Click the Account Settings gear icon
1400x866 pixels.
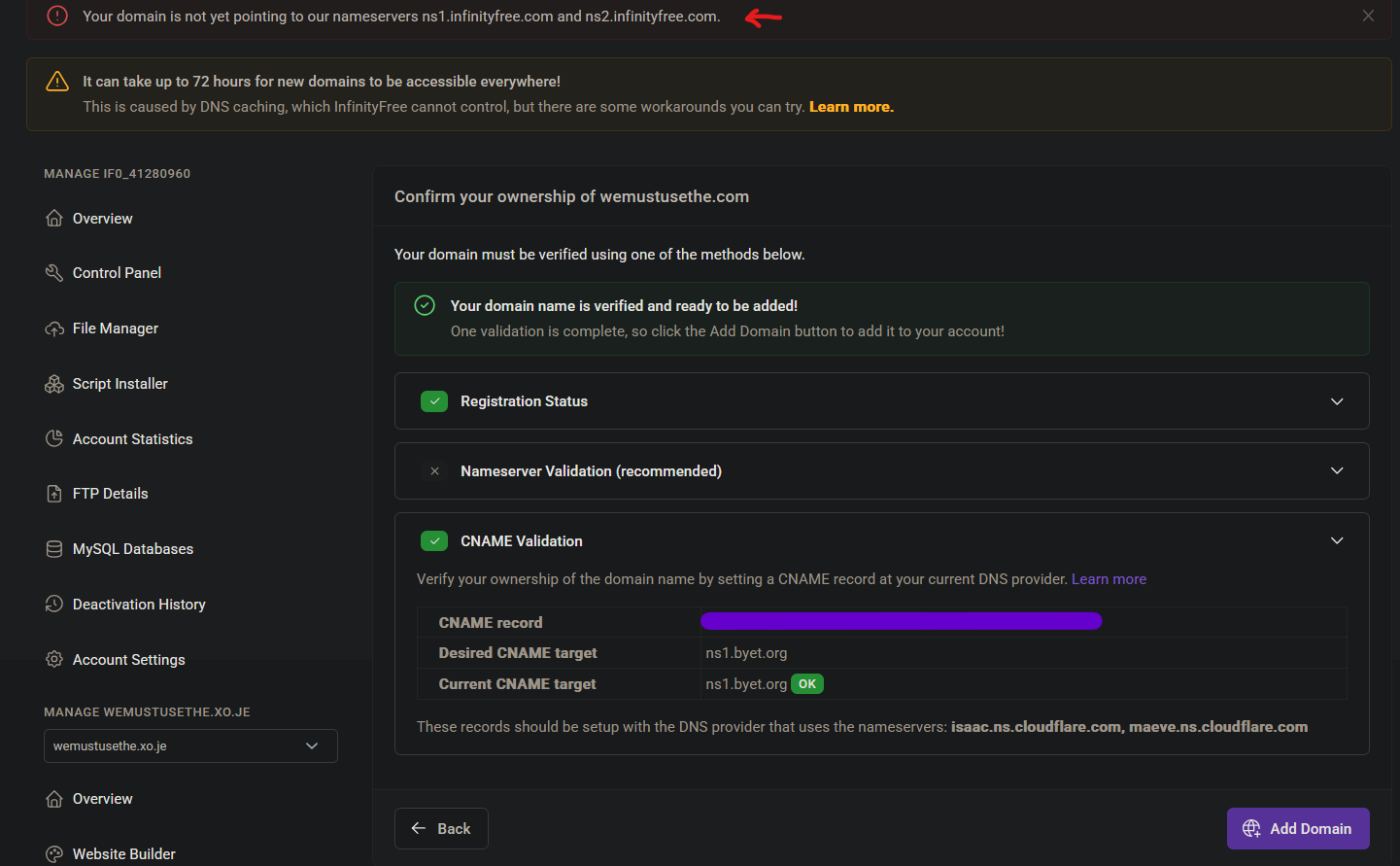point(54,660)
